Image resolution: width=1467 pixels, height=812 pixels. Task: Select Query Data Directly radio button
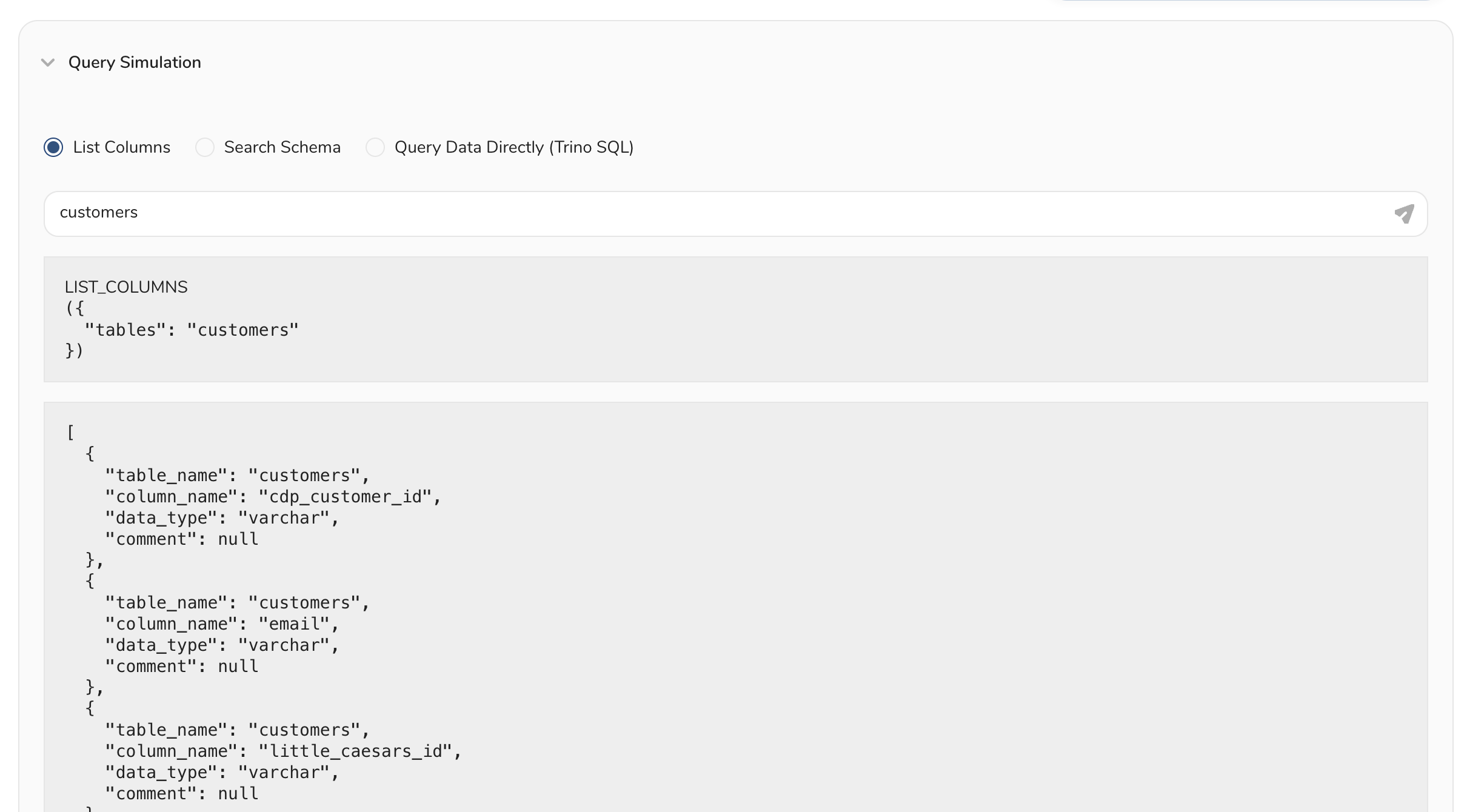375,147
